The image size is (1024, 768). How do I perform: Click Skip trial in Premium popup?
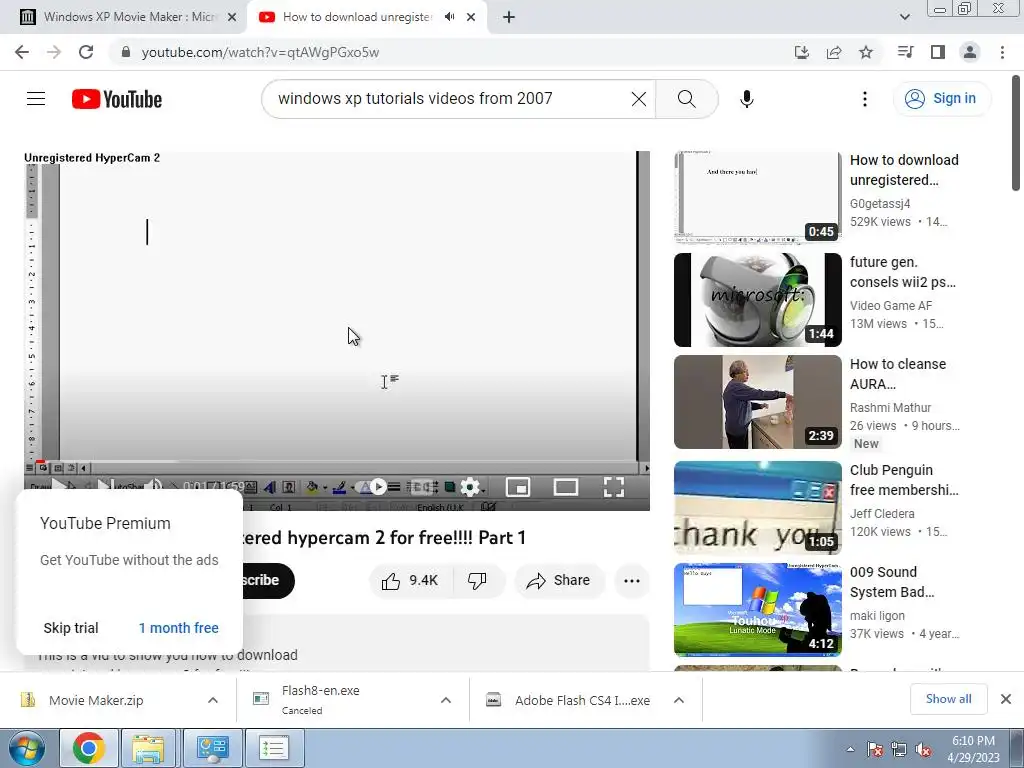click(x=71, y=628)
